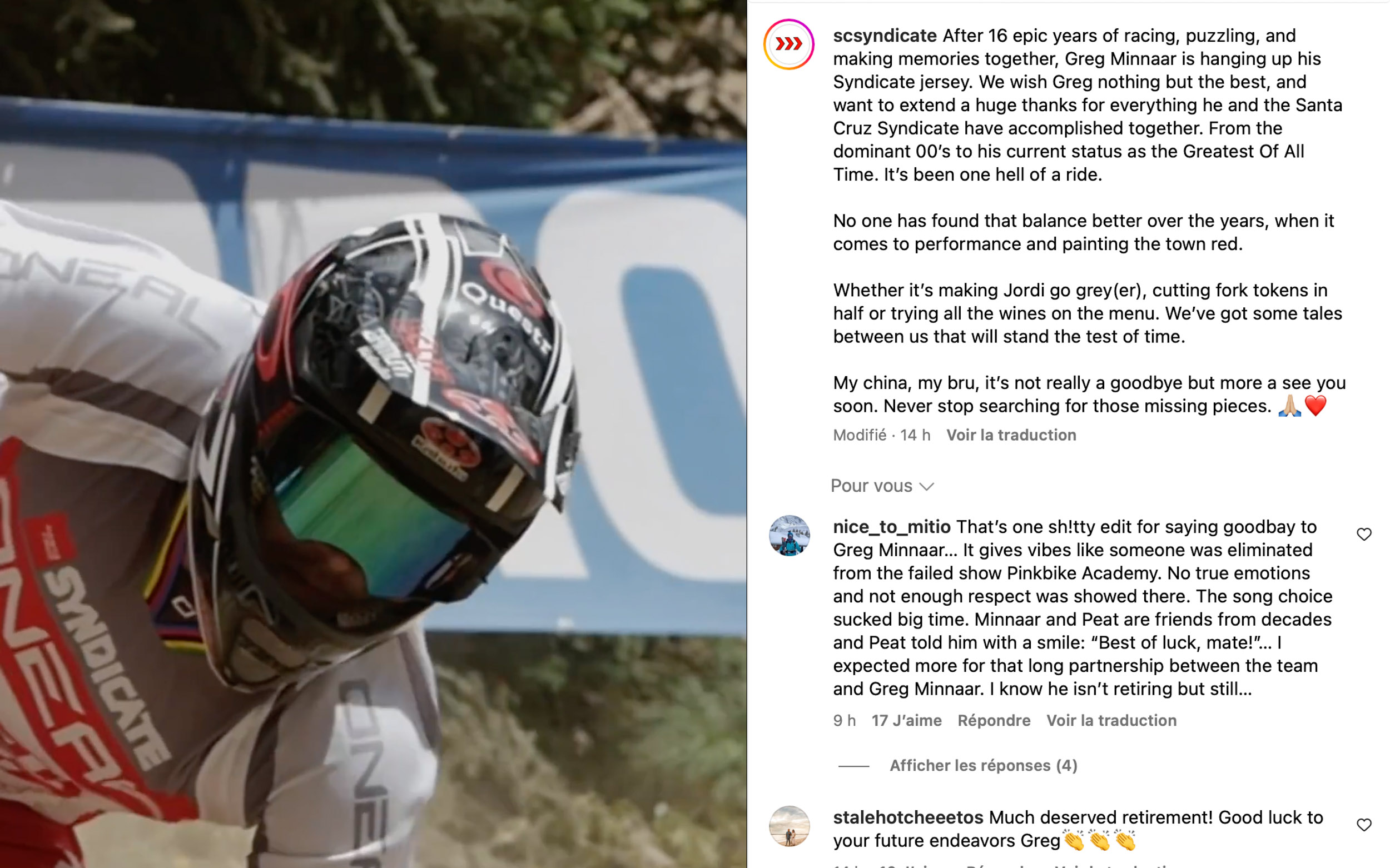Translate the caption with "Voir la traduction"
Screen dimensions: 1390x868
[x=1011, y=435]
